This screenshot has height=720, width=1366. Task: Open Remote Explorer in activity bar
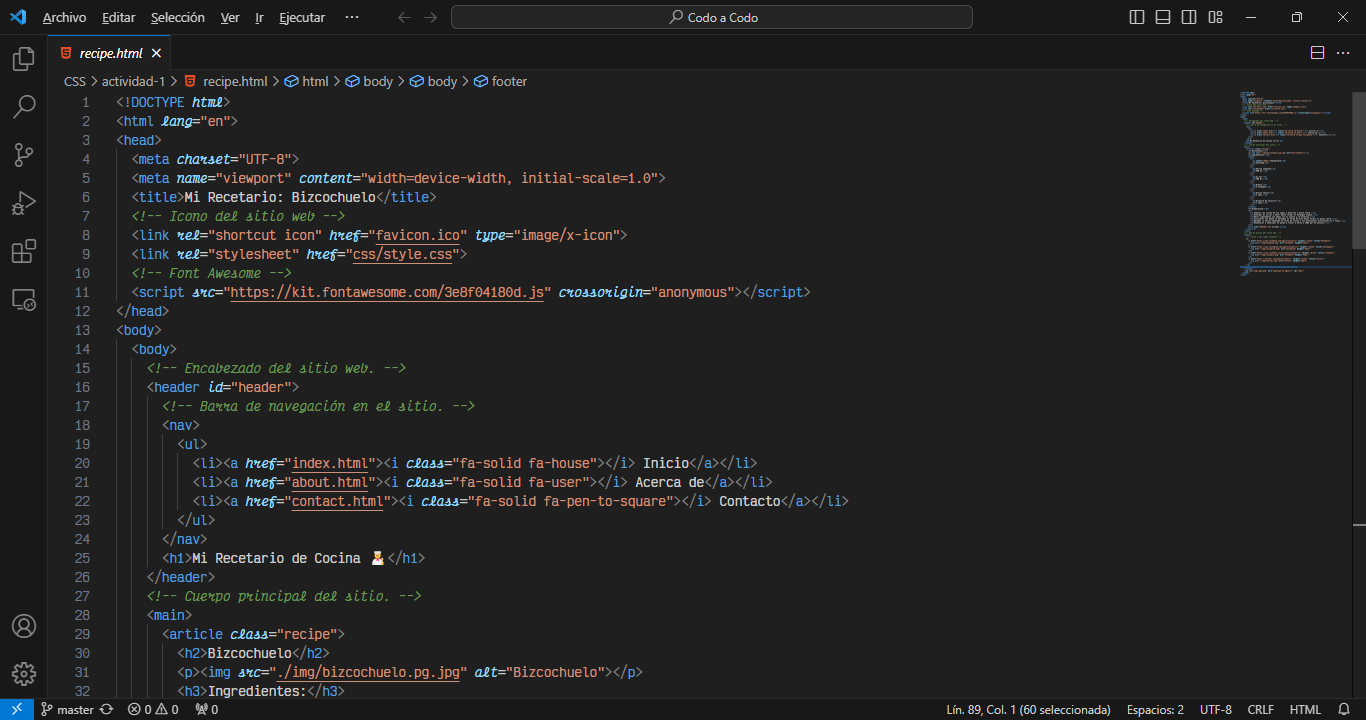pyautogui.click(x=24, y=299)
